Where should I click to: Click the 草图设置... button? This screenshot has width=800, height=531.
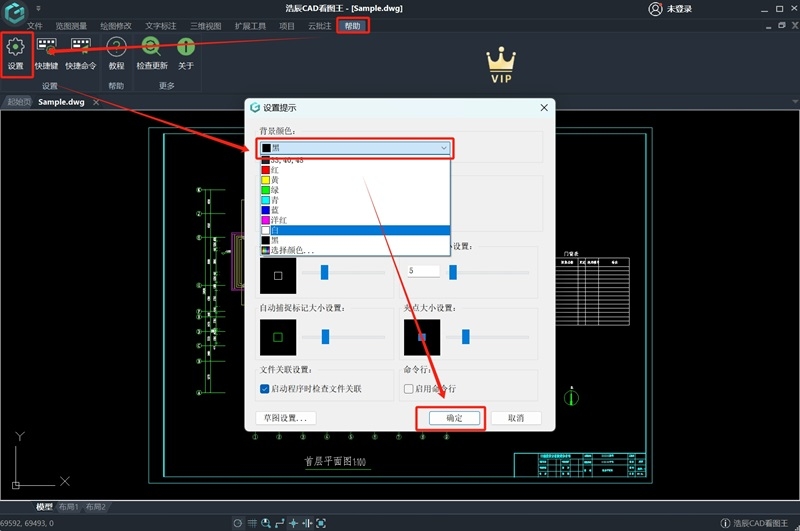tap(285, 418)
